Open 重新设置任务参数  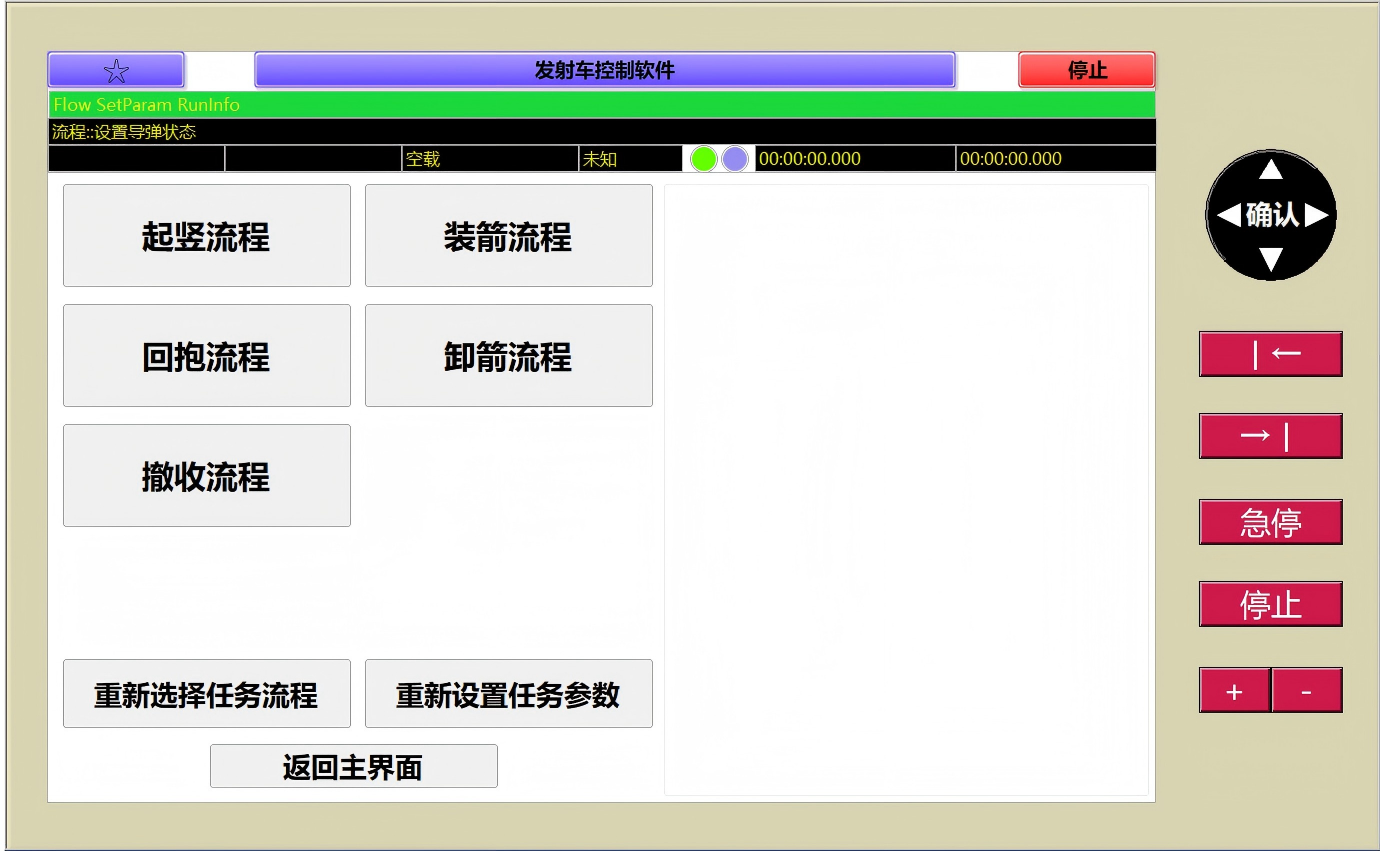pyautogui.click(x=508, y=694)
